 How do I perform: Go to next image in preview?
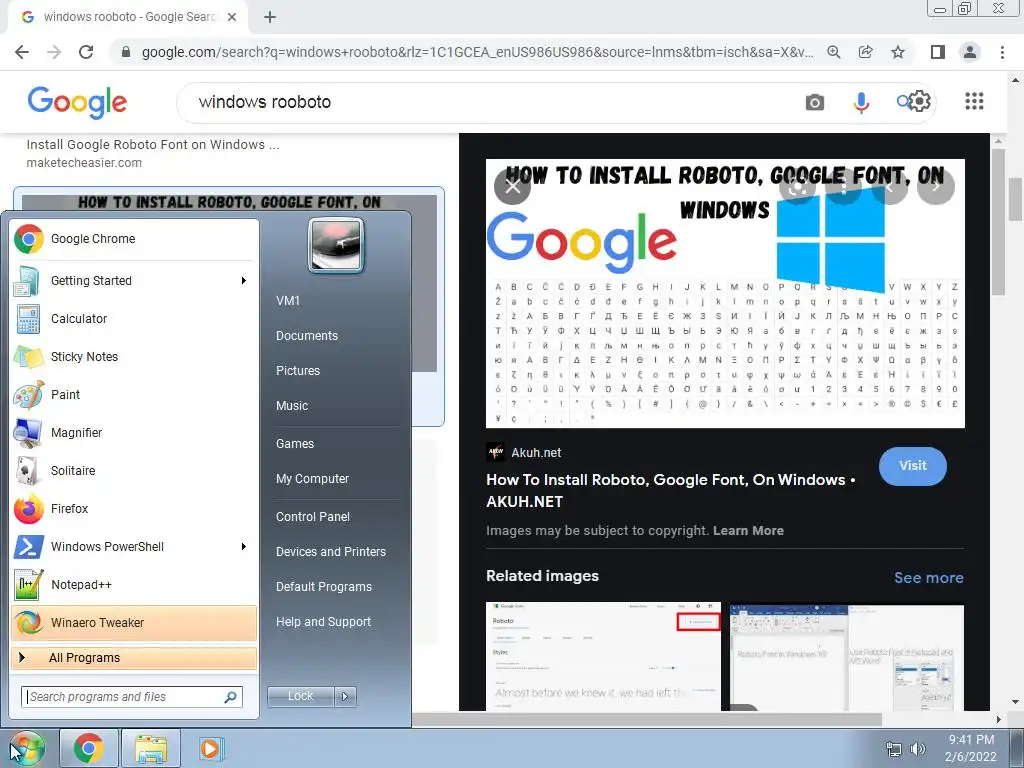tap(936, 187)
